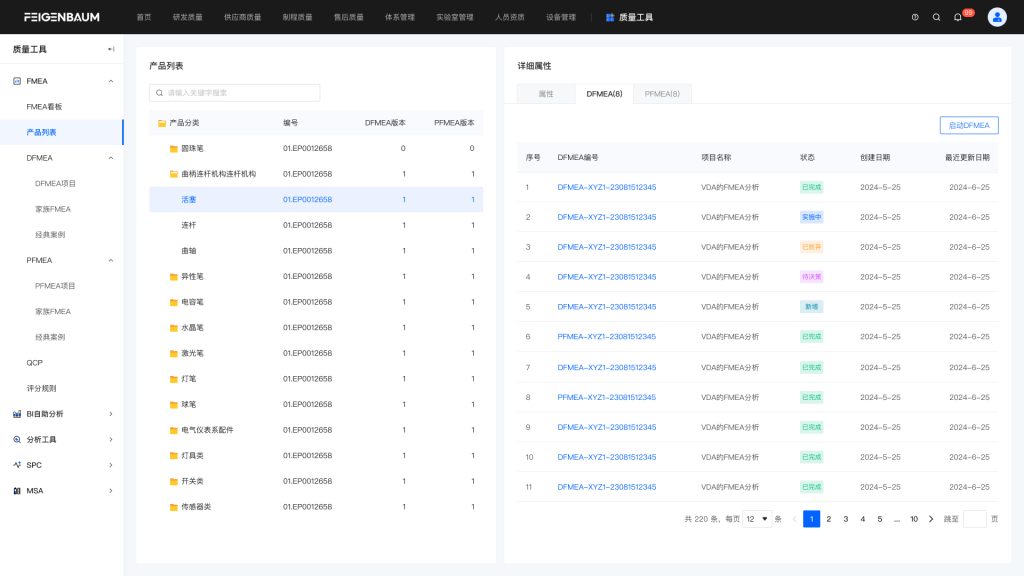Click the 分析工具 magnifier icon

(17, 440)
